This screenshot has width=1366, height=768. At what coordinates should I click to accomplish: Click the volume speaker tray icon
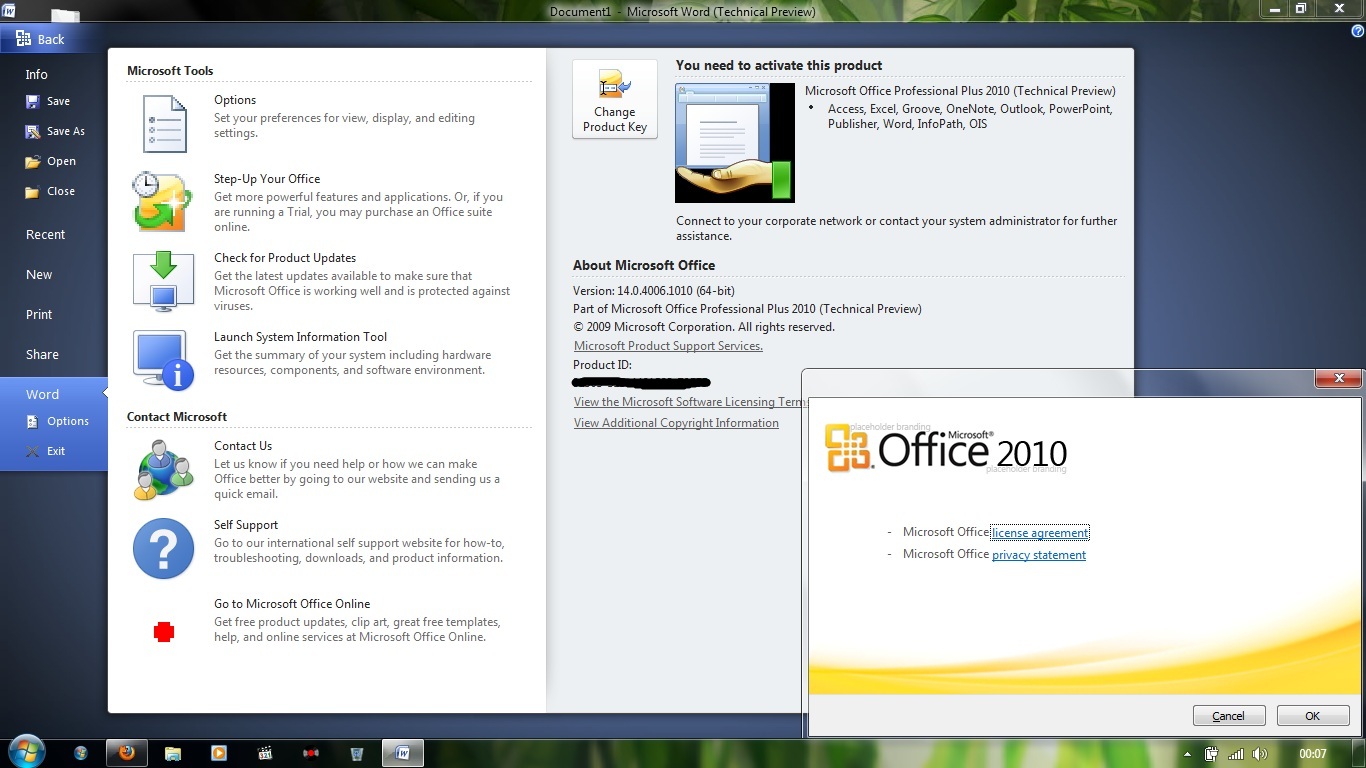(x=1260, y=754)
